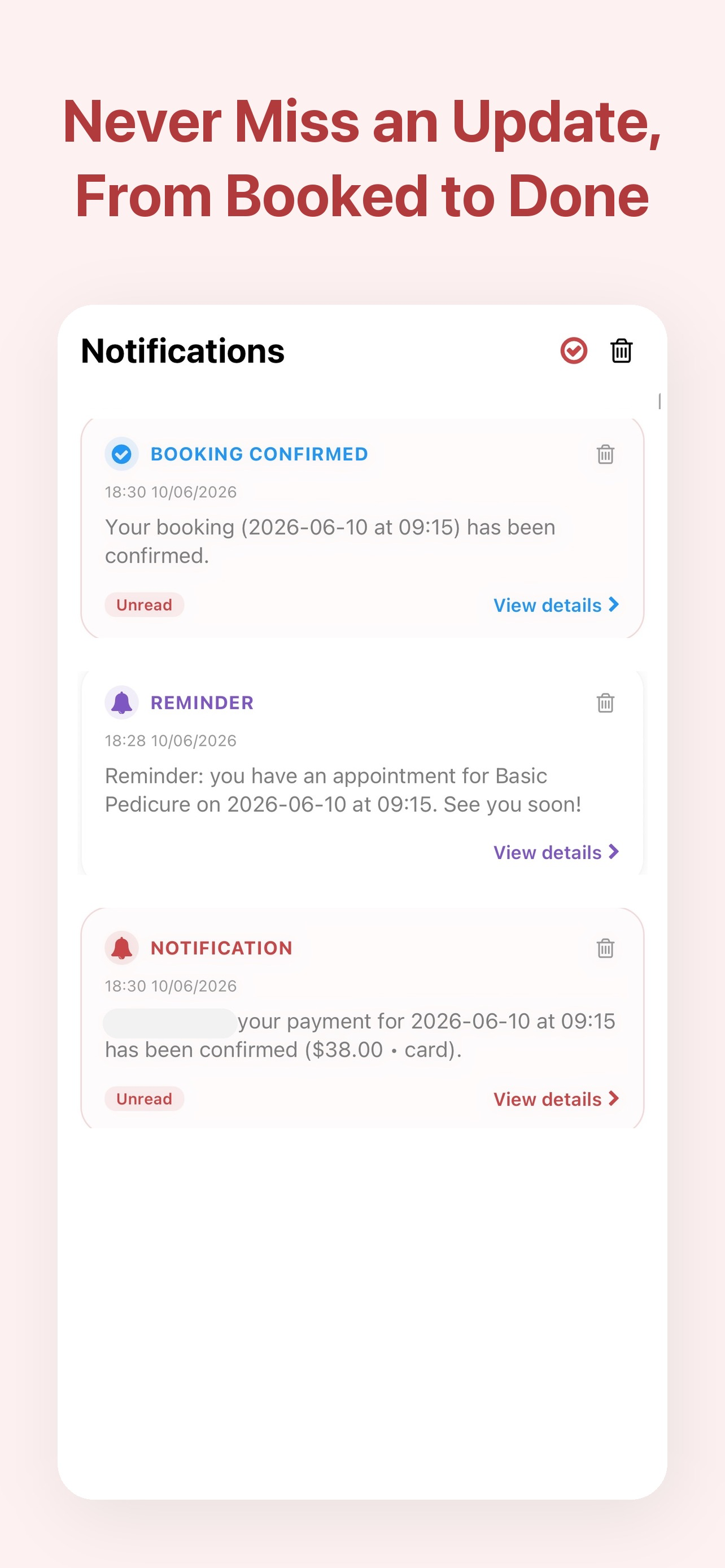Select the BOOKING CONFIRMED title text
Image resolution: width=725 pixels, height=1568 pixels.
coord(259,454)
